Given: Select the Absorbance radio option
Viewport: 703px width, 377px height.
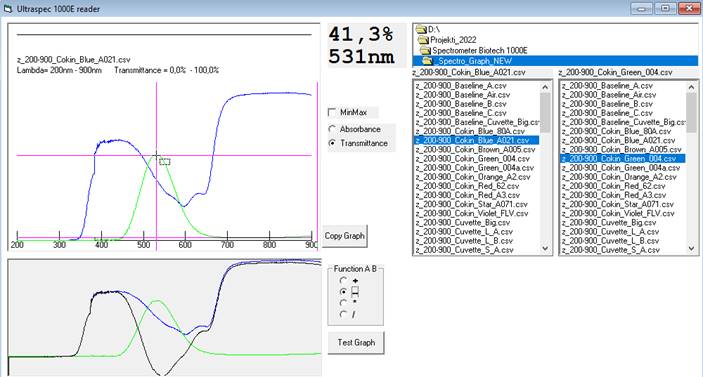Looking at the screenshot, I should tap(332, 129).
